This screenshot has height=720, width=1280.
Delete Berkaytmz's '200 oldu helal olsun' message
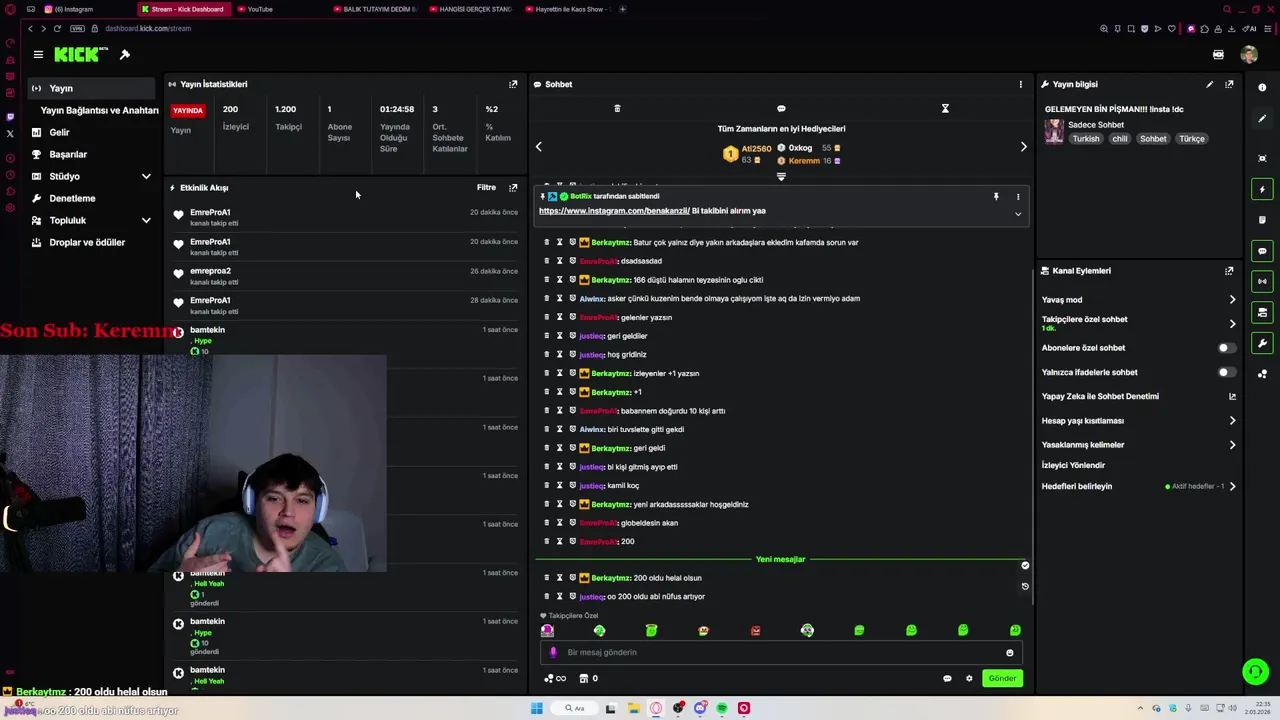(x=546, y=578)
